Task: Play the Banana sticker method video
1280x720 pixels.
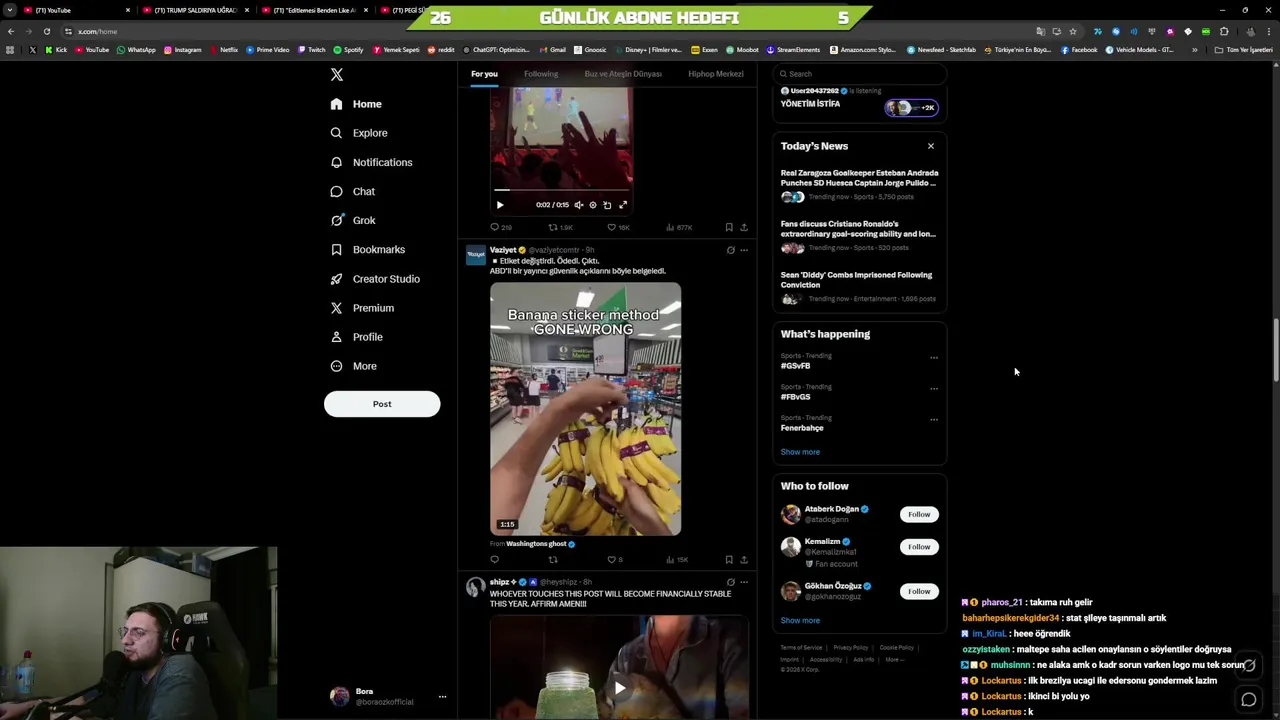Action: (585, 409)
